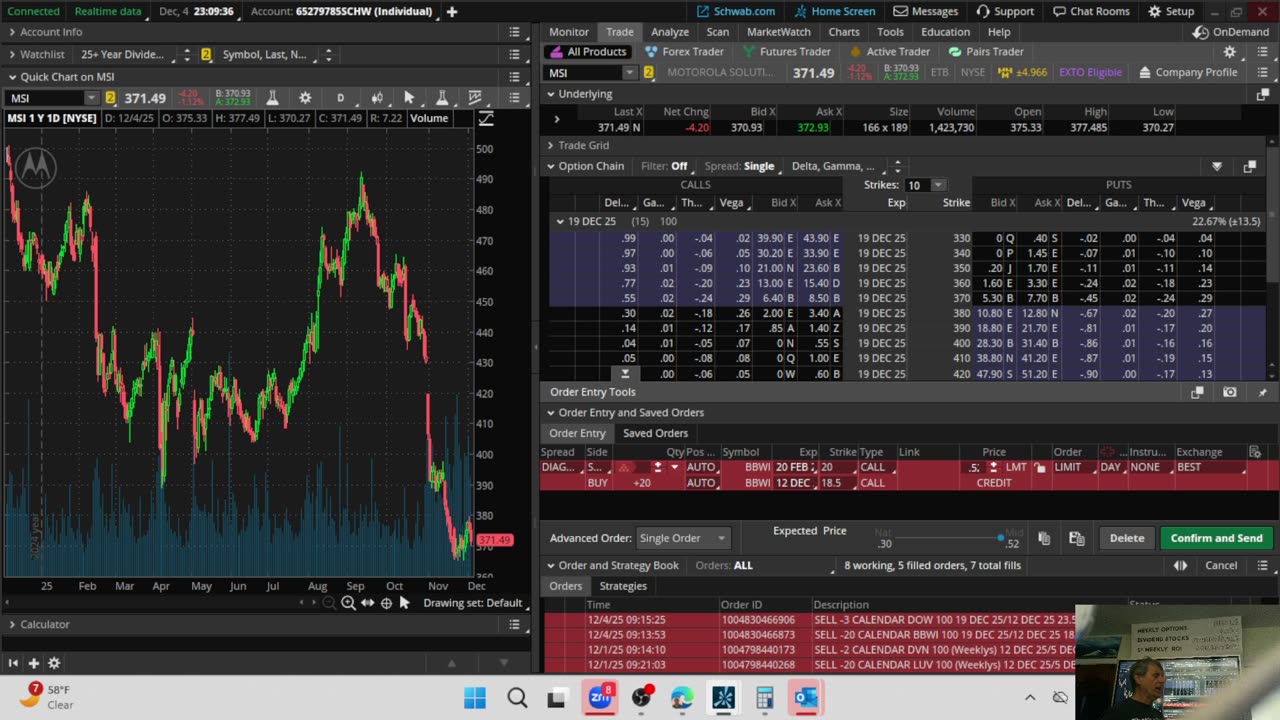Collapse the left sidebar arrow icon

[13, 663]
